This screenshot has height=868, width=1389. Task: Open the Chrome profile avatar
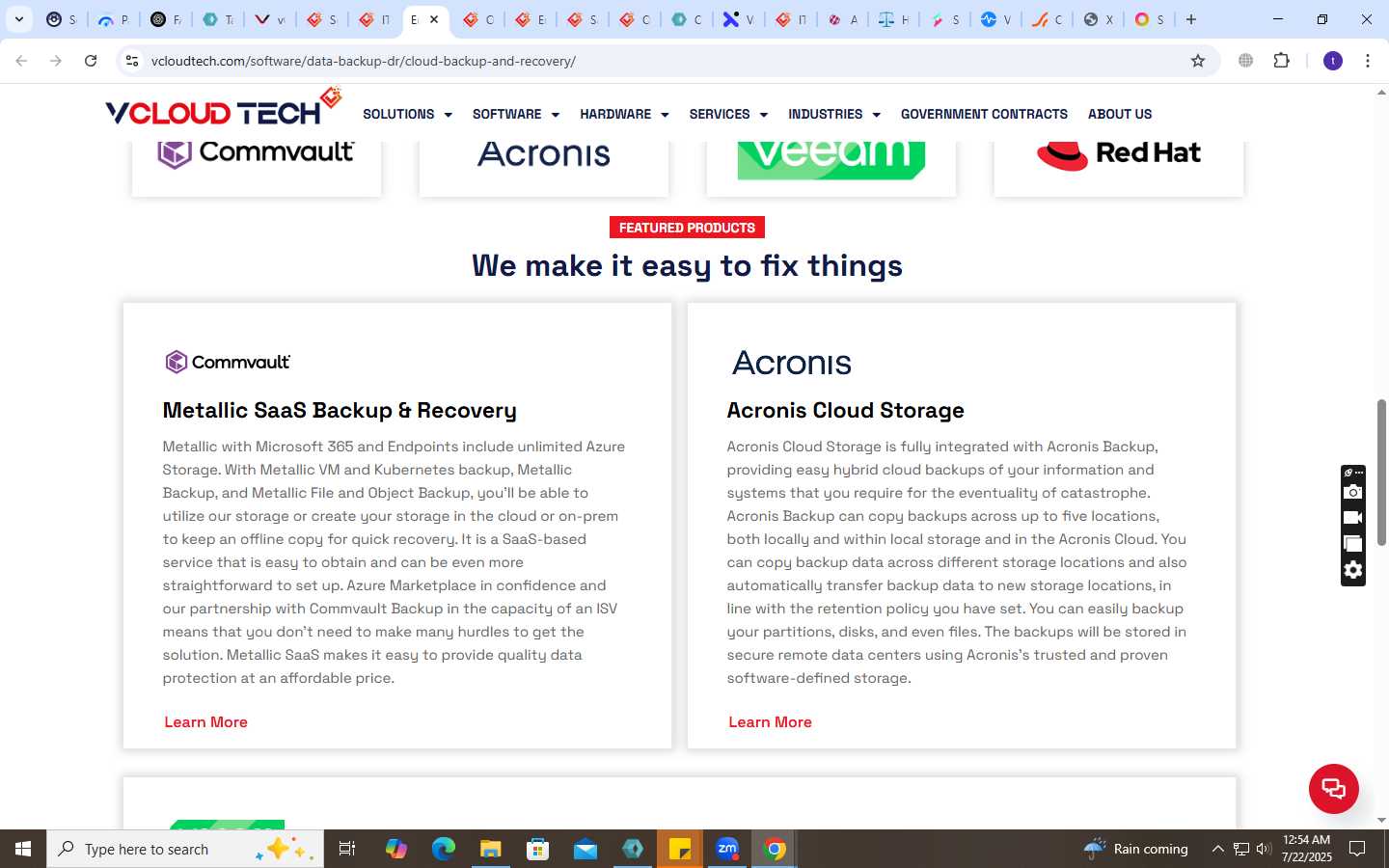[x=1333, y=61]
